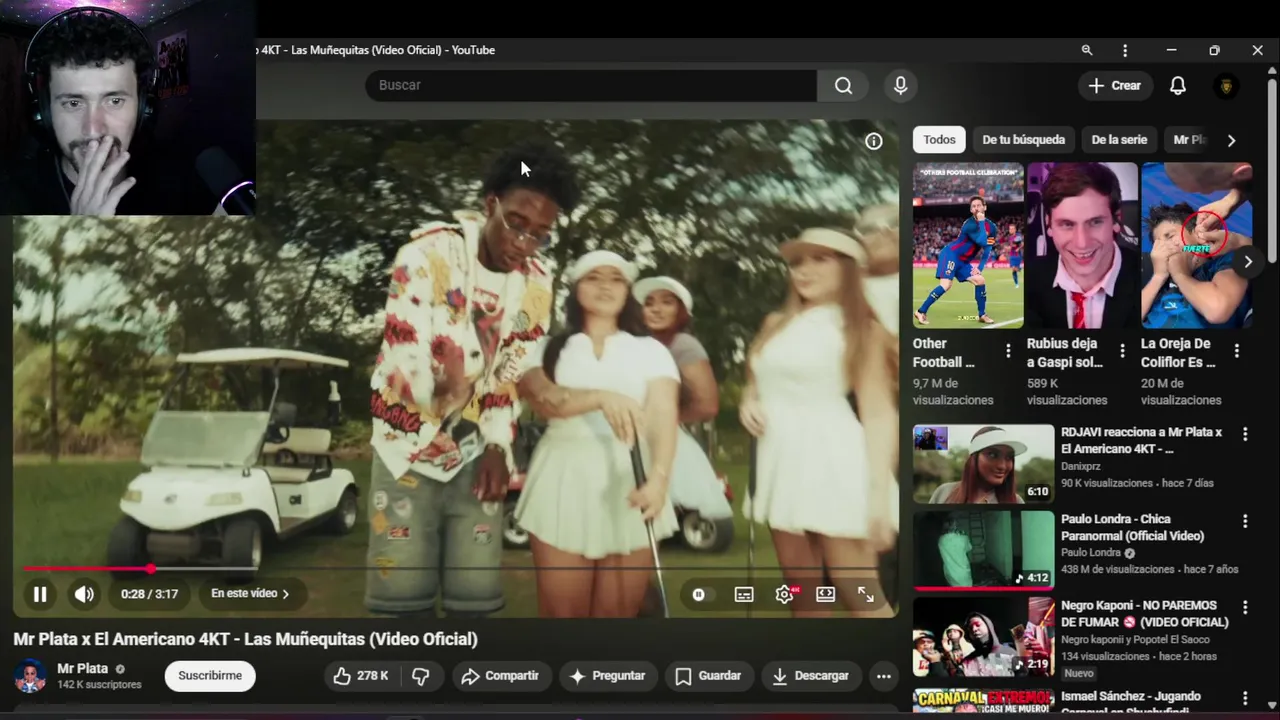Select the 'De la serie' chip
This screenshot has width=1280, height=720.
point(1119,140)
